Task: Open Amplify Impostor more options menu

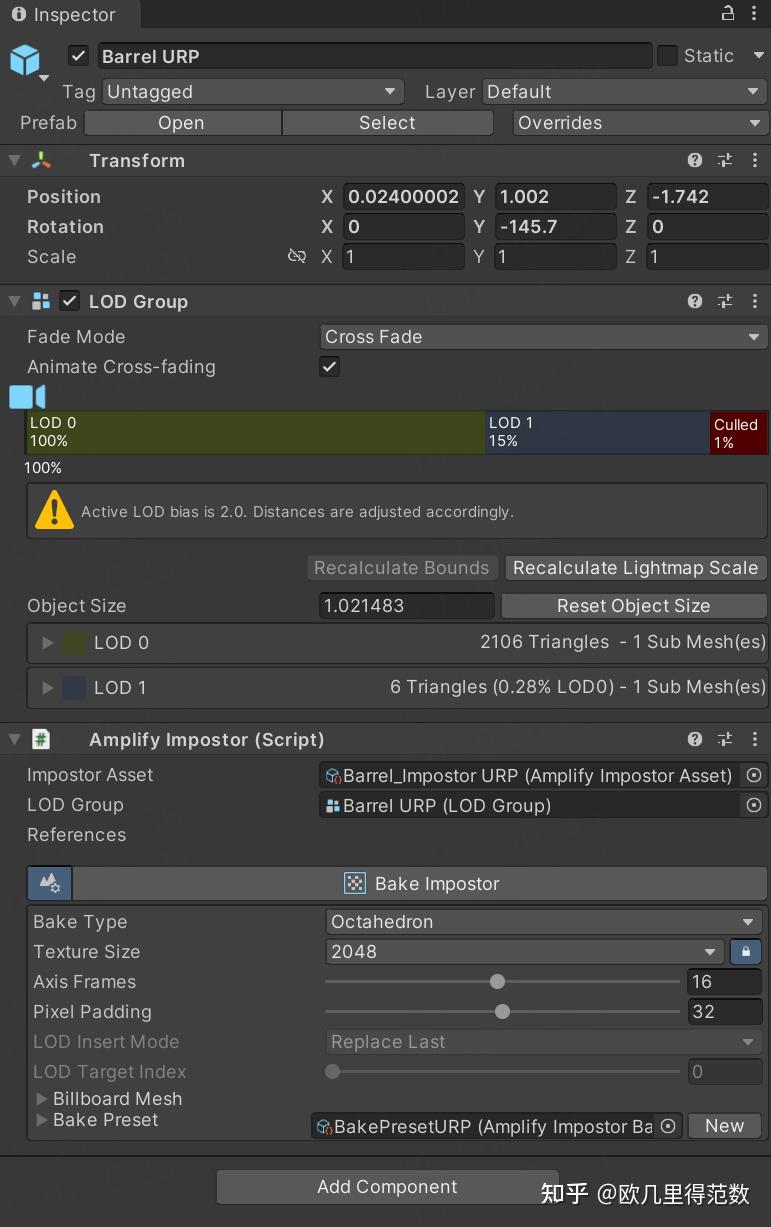Action: coord(754,739)
